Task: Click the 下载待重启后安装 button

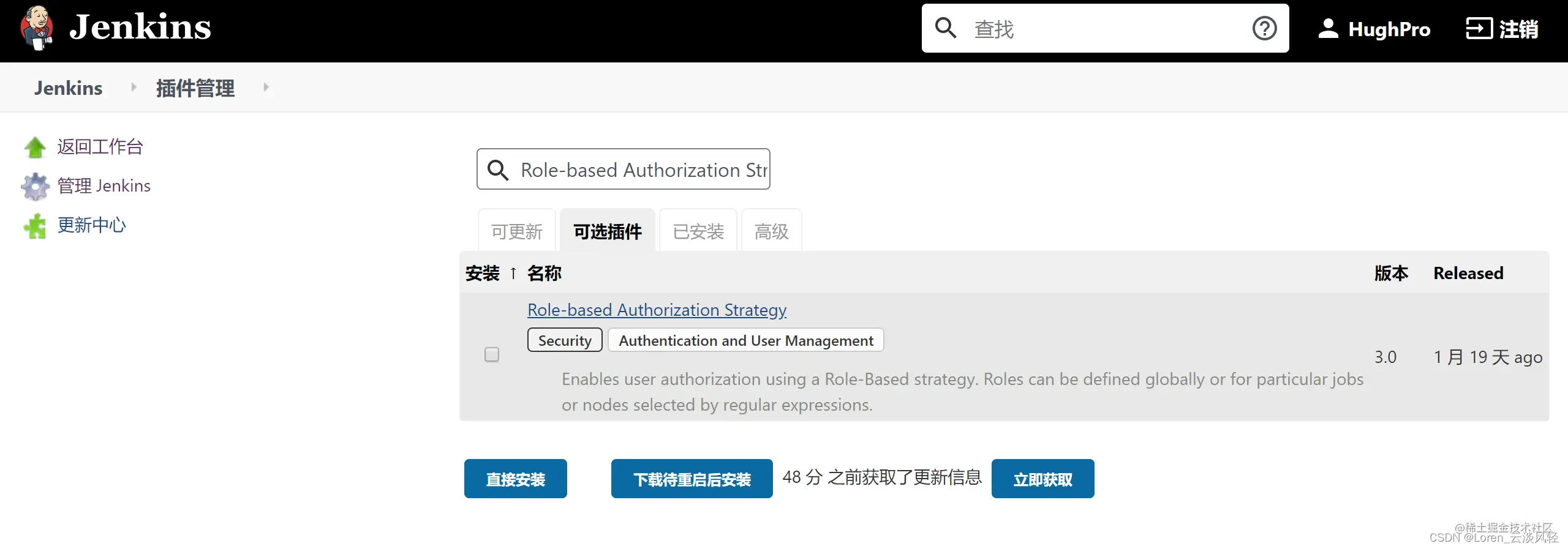Action: [x=692, y=479]
